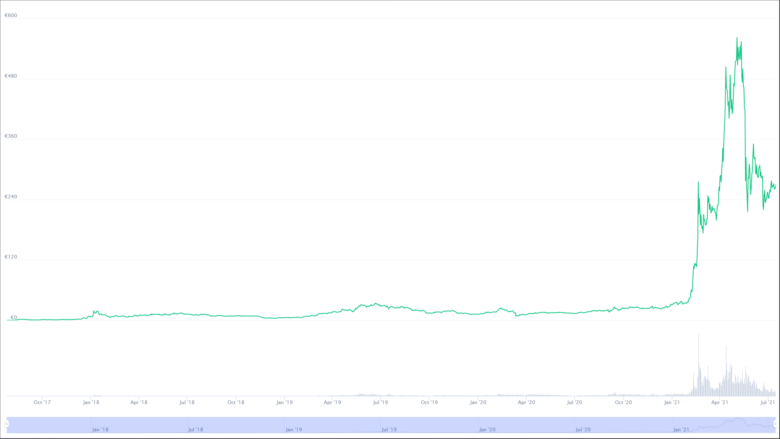The width and height of the screenshot is (780, 439).
Task: Click the €120 y-axis label
Action: [x=10, y=257]
